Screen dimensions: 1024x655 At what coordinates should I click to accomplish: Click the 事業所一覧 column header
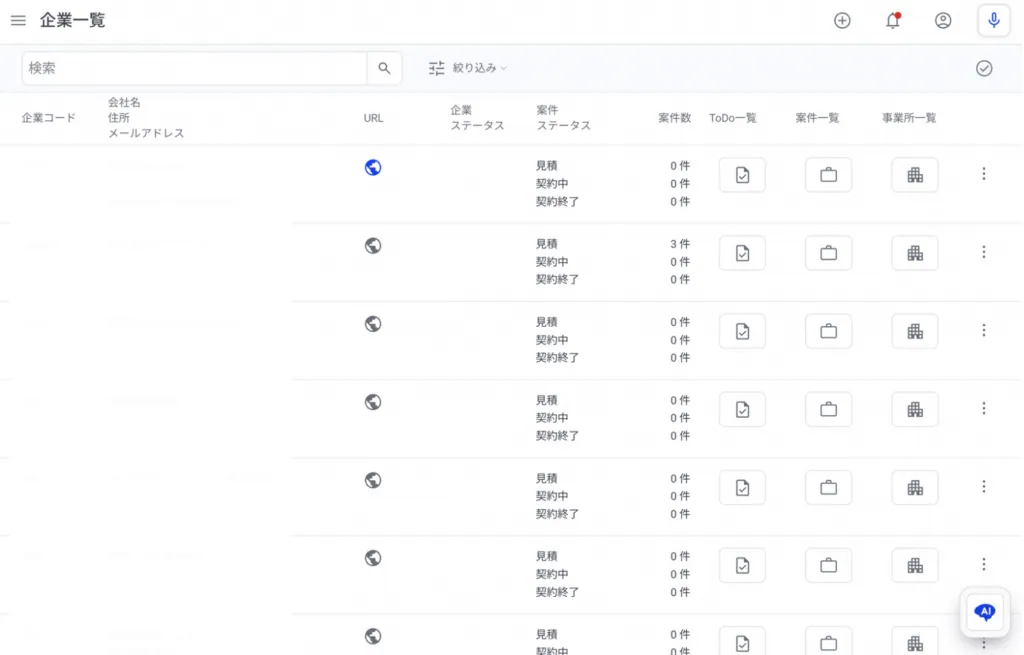pos(909,118)
